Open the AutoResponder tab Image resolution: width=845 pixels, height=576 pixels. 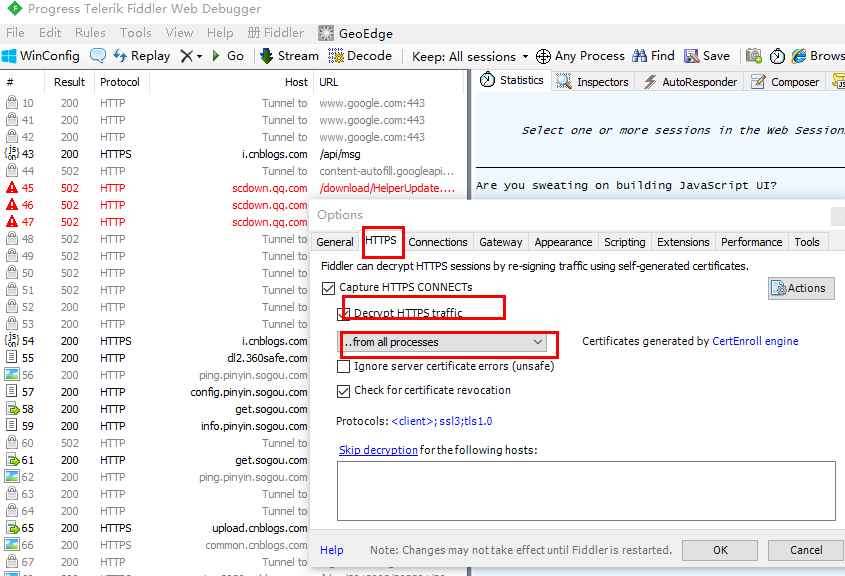pos(690,82)
